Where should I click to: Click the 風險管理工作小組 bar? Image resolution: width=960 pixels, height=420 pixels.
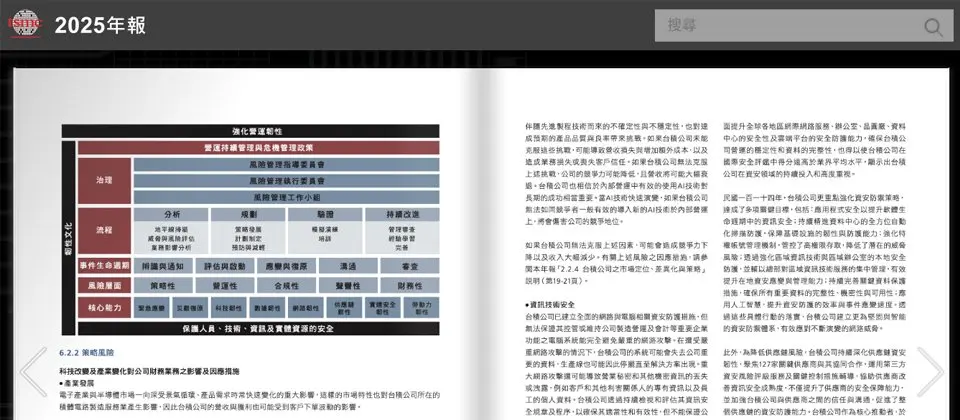[x=287, y=197]
